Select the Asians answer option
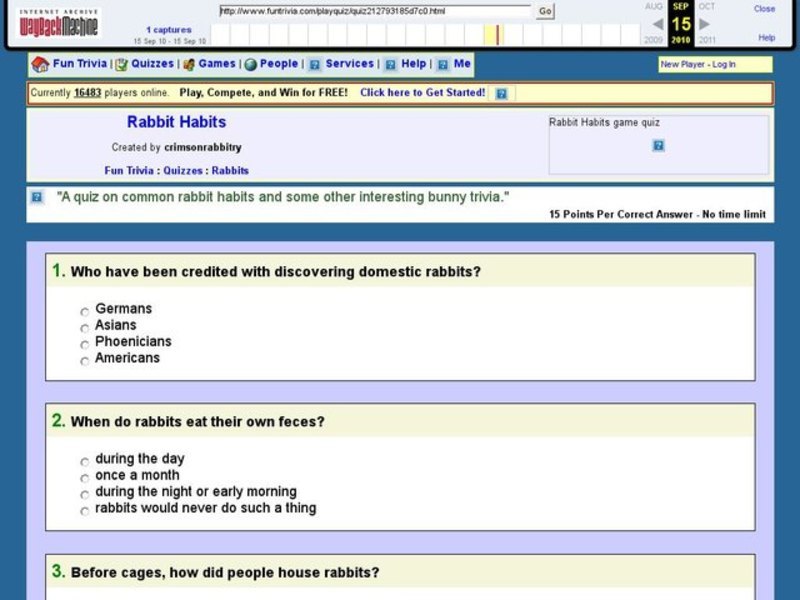 (x=85, y=328)
